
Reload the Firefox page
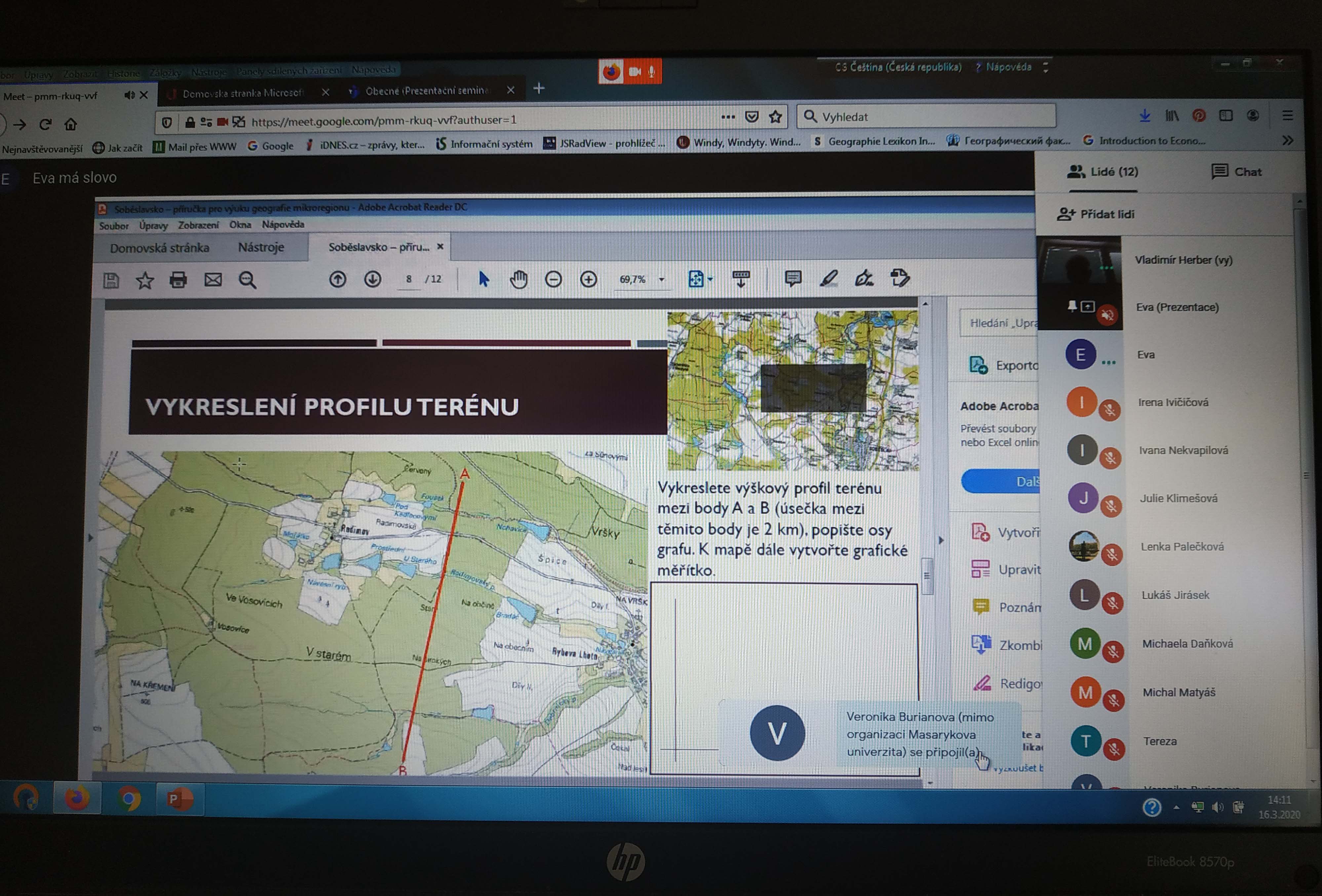pos(45,124)
